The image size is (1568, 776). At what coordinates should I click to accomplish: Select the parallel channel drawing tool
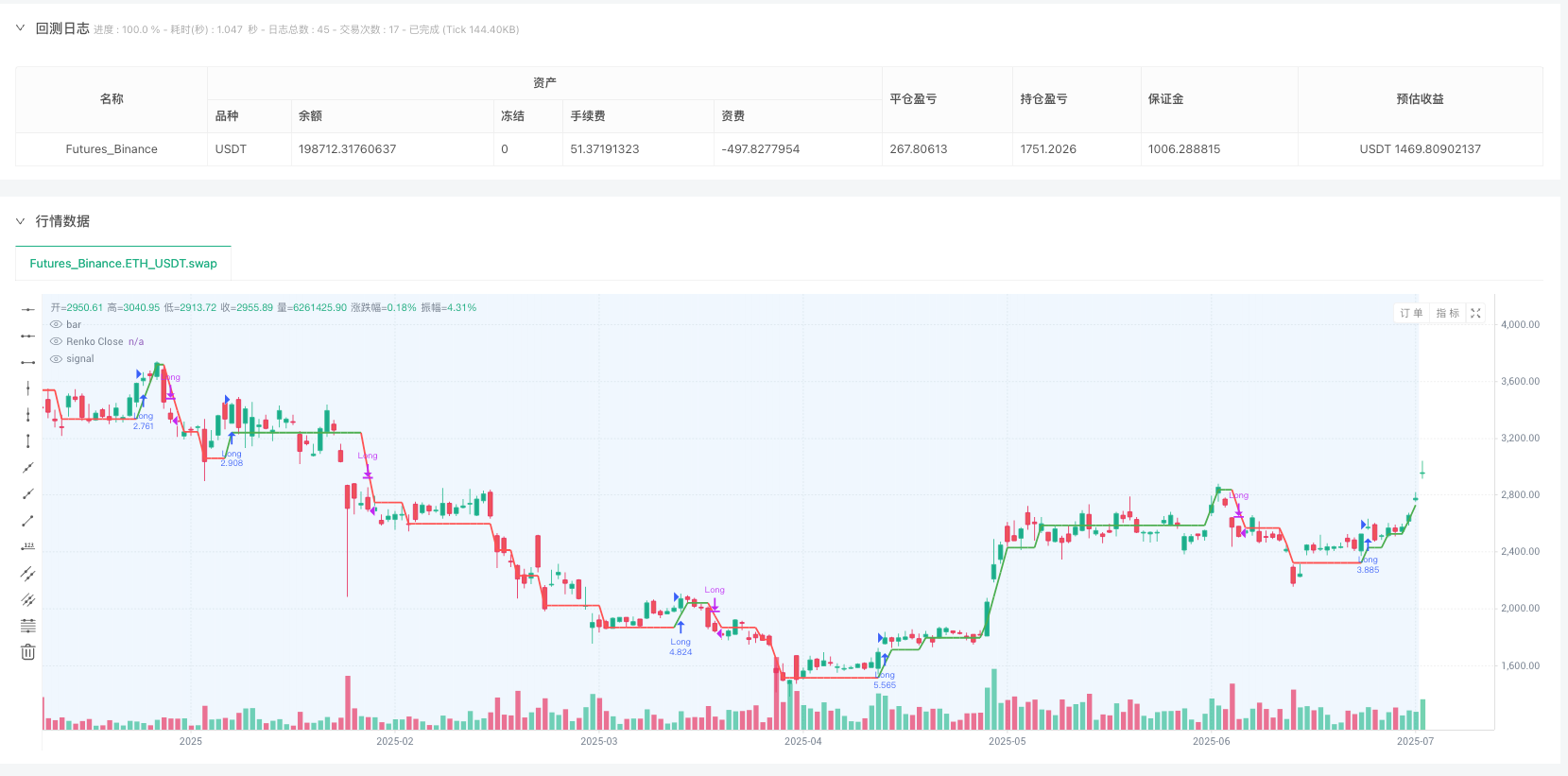coord(28,573)
